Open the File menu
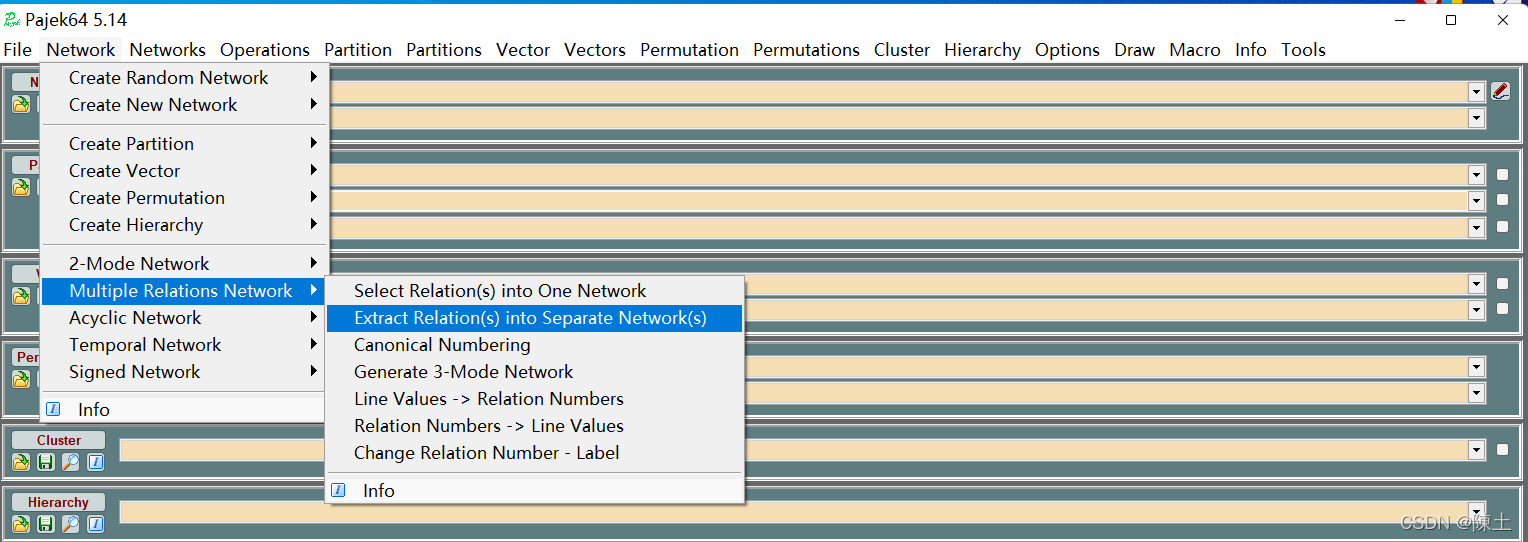Image resolution: width=1528 pixels, height=542 pixels. [x=18, y=50]
